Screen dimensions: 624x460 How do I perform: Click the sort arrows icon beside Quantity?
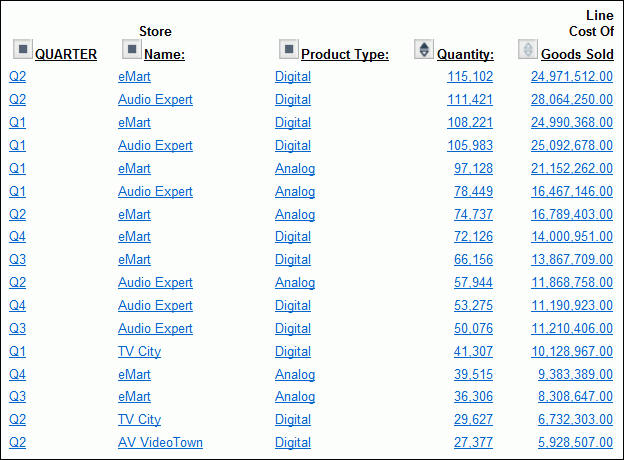tap(424, 49)
